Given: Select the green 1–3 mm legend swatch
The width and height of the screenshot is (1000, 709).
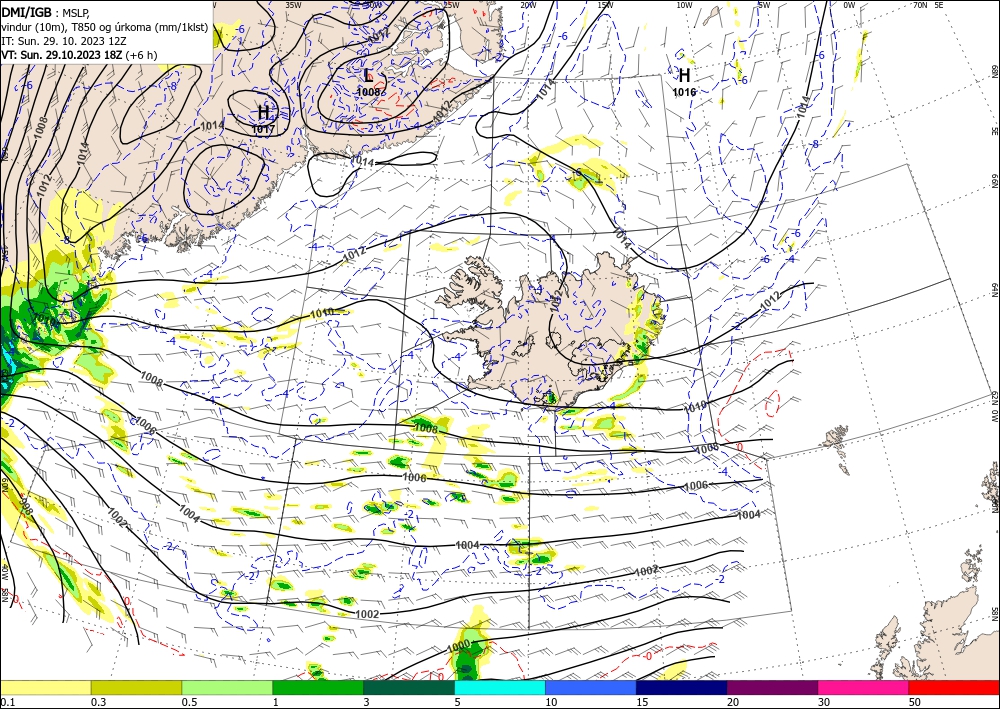Looking at the screenshot, I should (318, 687).
